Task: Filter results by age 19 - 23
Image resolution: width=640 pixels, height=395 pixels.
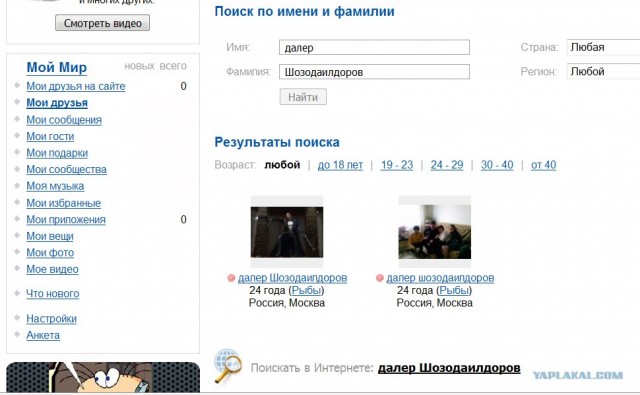Action: pos(397,165)
